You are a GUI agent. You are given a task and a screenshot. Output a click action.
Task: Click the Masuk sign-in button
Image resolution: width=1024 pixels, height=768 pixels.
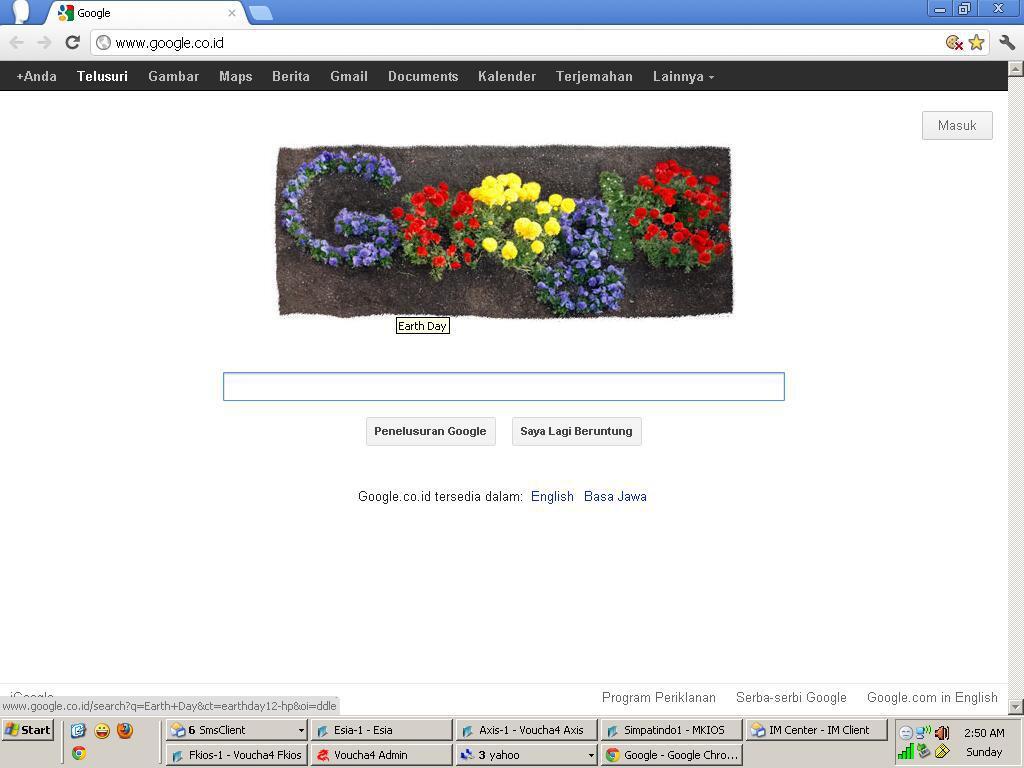tap(957, 125)
